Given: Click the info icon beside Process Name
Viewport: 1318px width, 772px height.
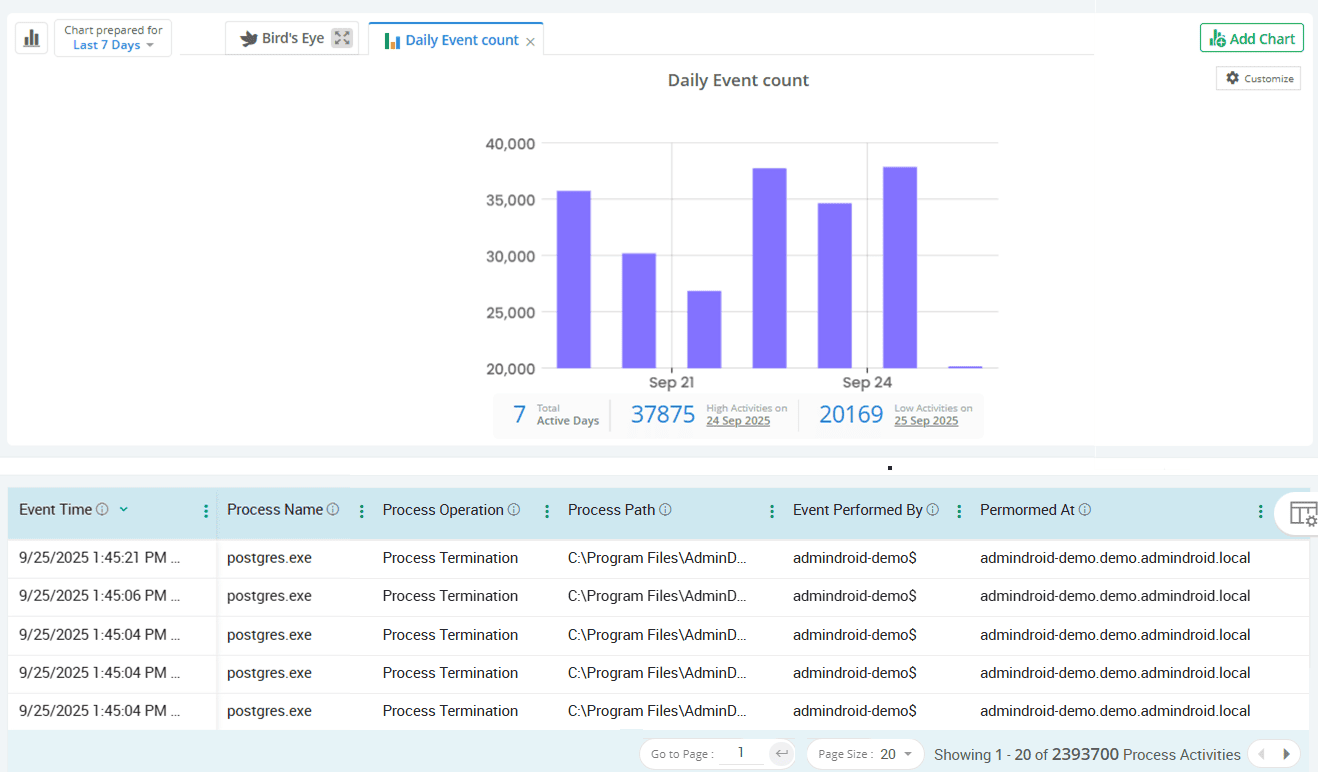Looking at the screenshot, I should coord(333,509).
